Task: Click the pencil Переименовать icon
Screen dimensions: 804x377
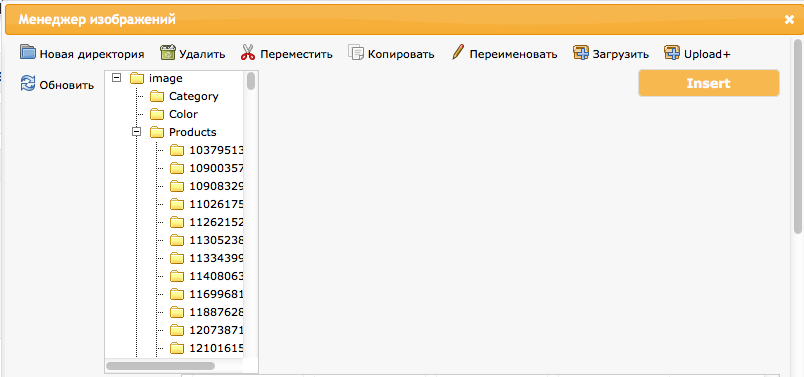Action: pos(458,52)
